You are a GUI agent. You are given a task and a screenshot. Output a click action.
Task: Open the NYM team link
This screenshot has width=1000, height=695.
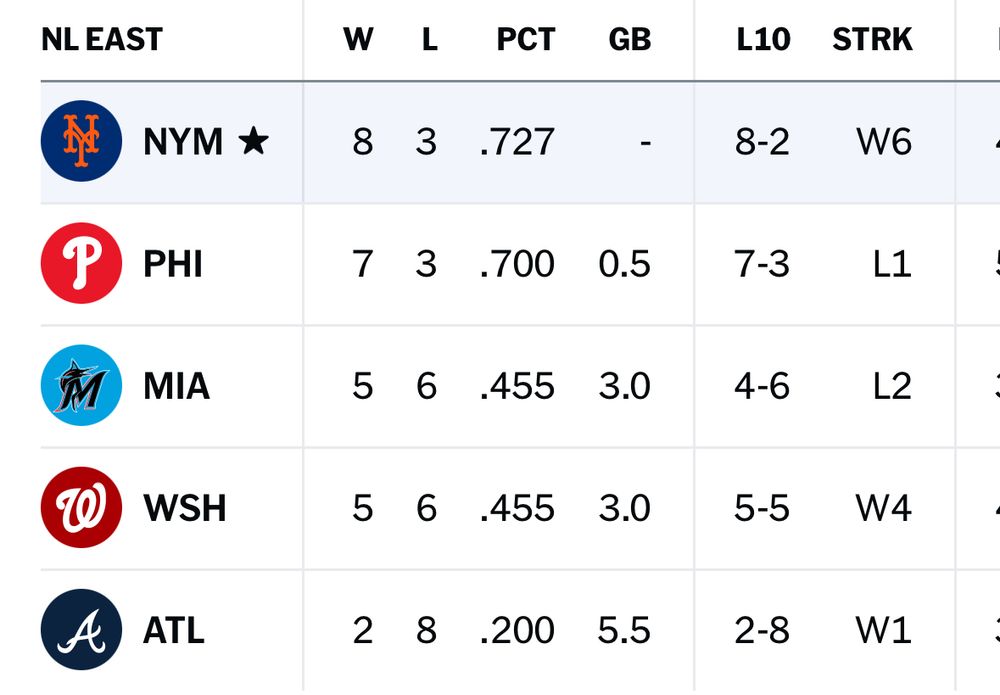(183, 142)
